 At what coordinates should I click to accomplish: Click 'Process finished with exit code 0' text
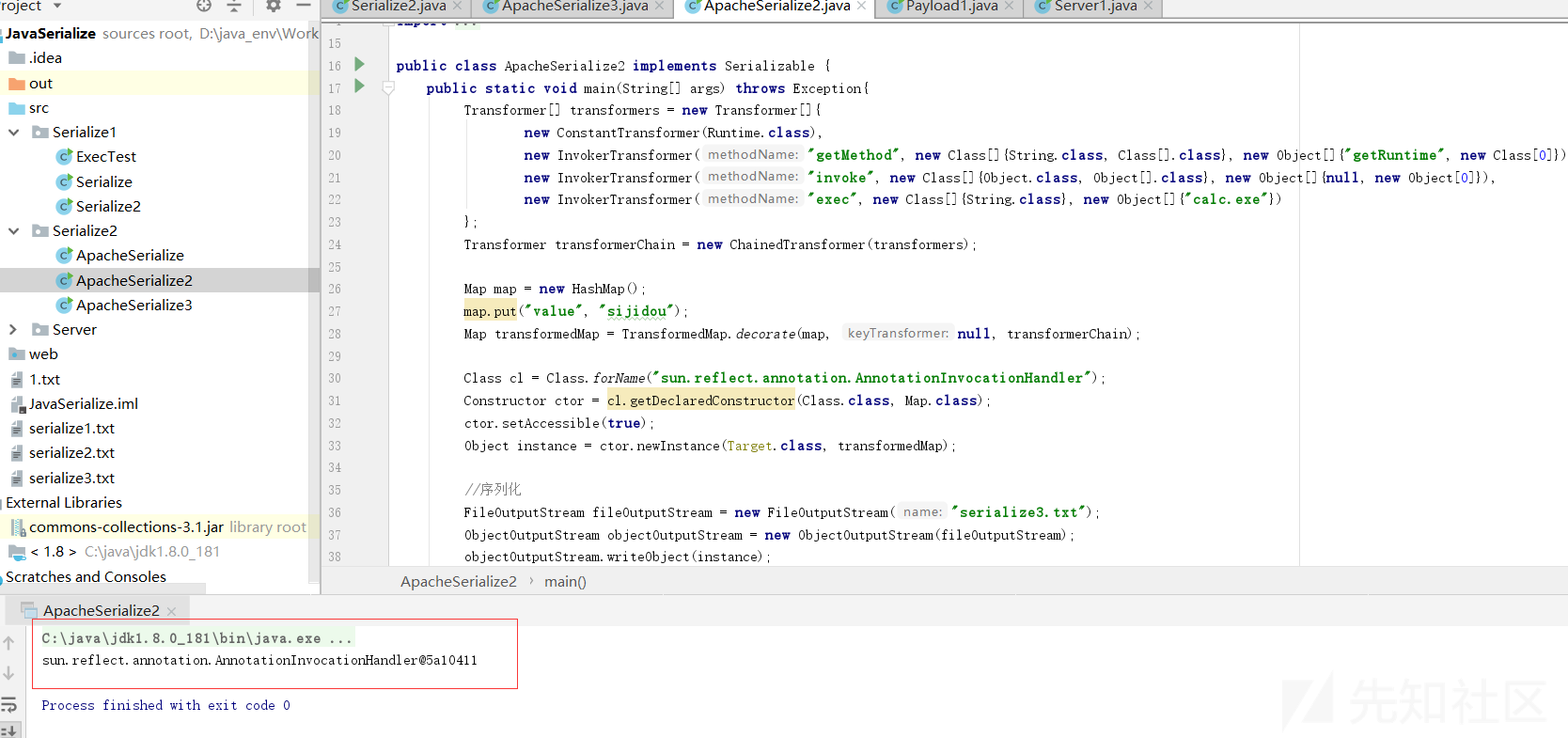[165, 706]
